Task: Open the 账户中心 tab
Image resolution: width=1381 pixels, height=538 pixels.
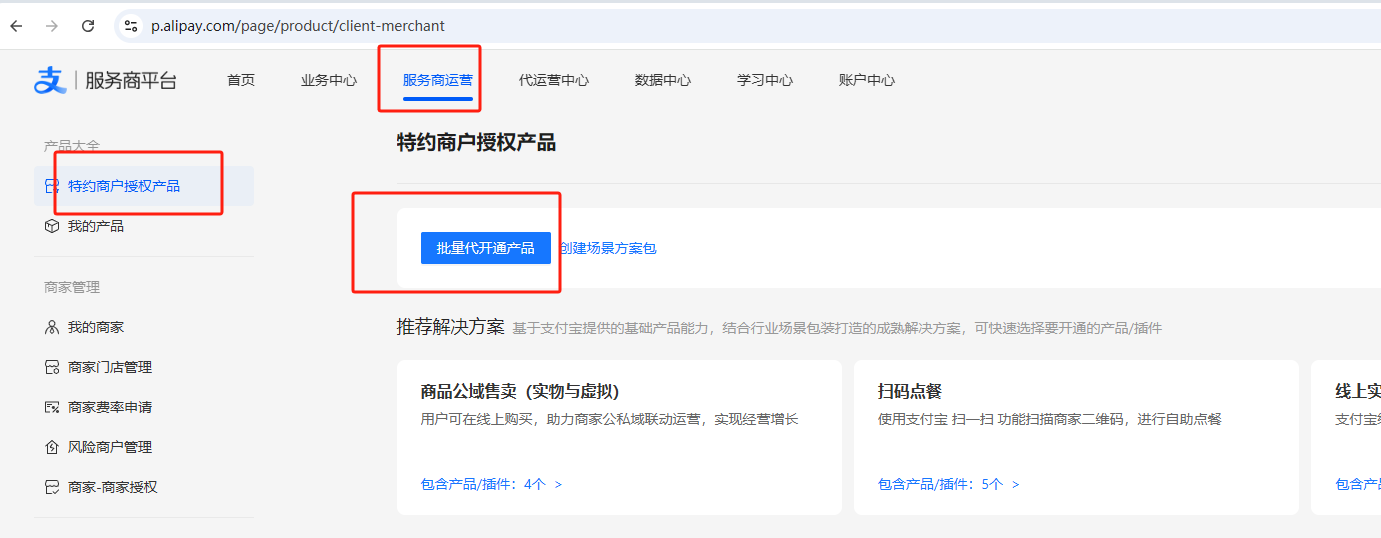Action: (867, 80)
